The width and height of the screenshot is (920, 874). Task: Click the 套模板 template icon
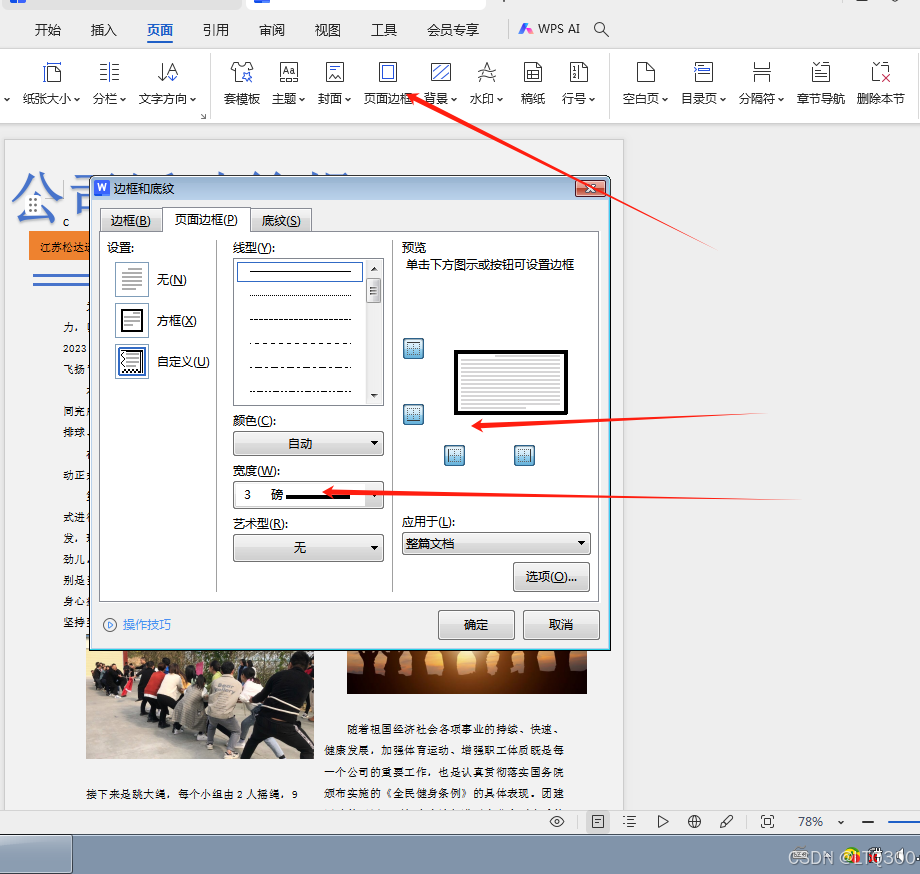(x=242, y=83)
